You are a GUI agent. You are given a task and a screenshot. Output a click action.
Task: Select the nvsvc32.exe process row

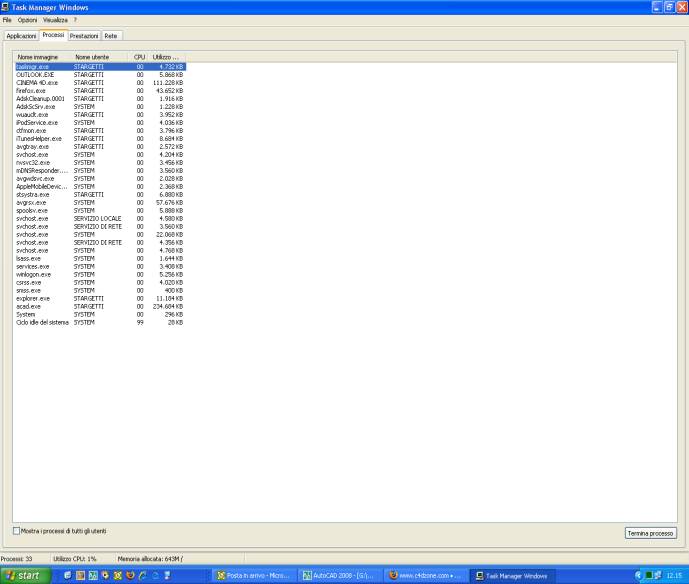point(100,163)
